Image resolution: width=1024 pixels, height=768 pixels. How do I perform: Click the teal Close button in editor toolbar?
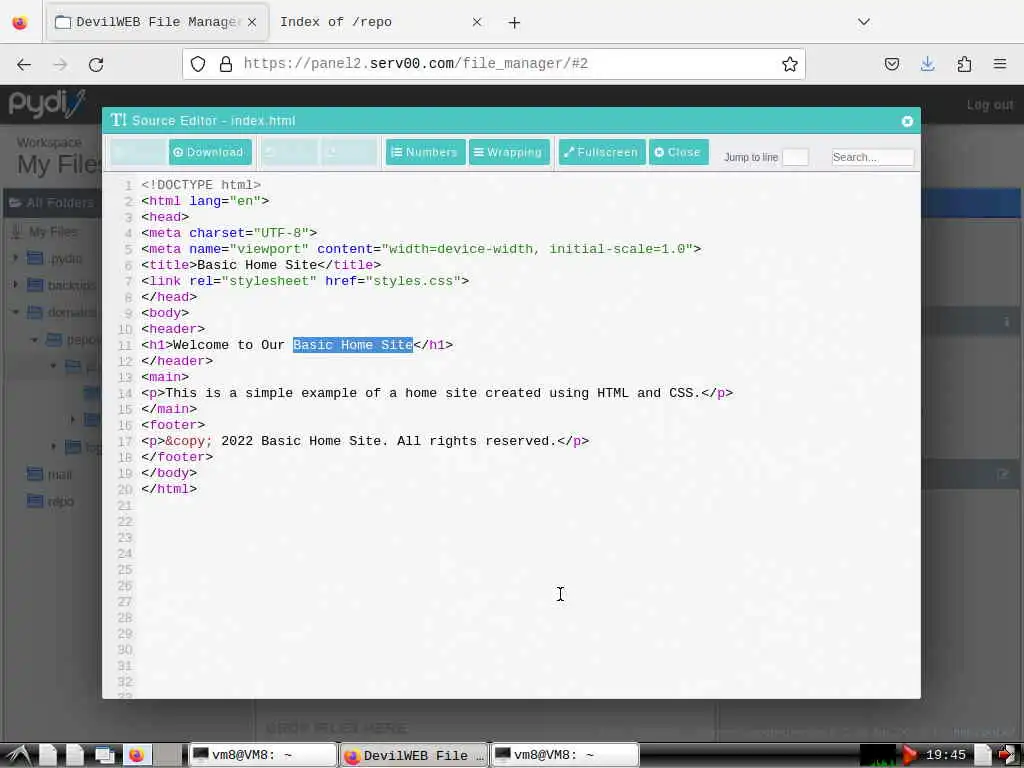click(x=678, y=152)
